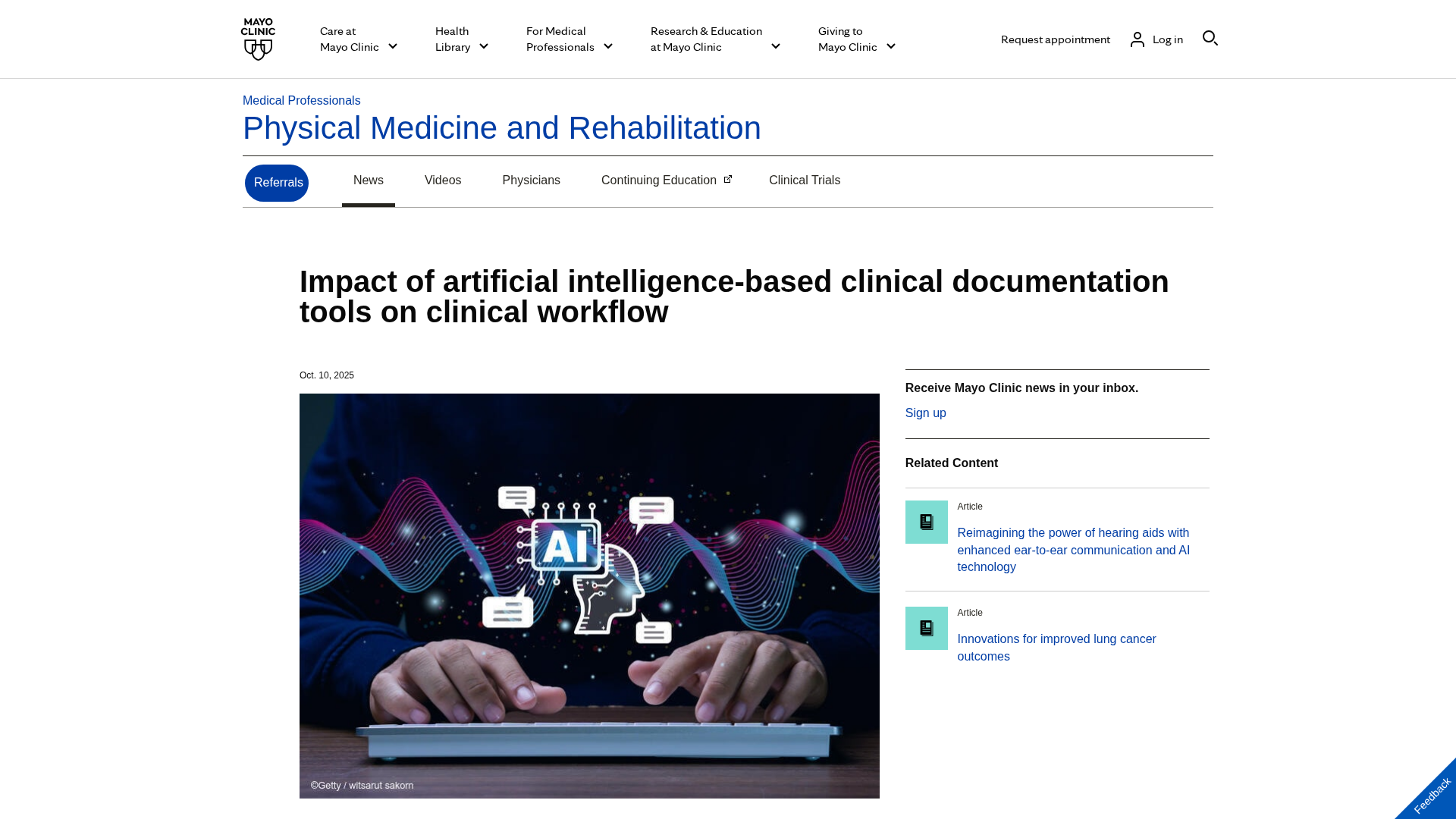Screen dimensions: 1456x819
Task: Switch to the Physicians tab
Action: pos(531,180)
